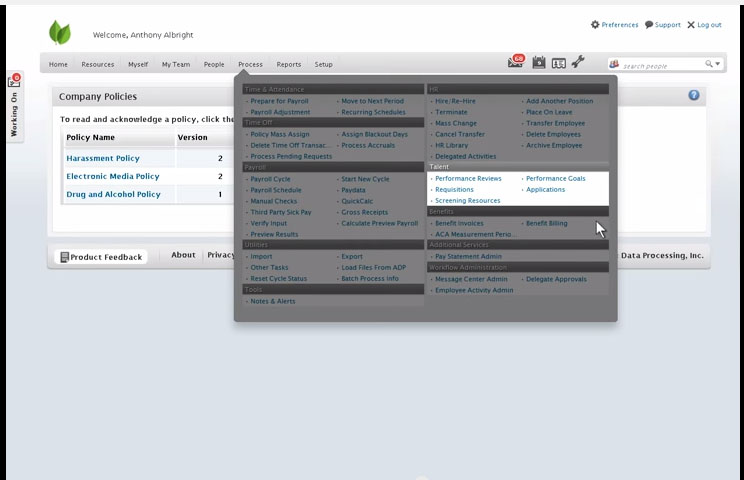The width and height of the screenshot is (744, 480).
Task: Open the directory card icon
Action: 558,63
